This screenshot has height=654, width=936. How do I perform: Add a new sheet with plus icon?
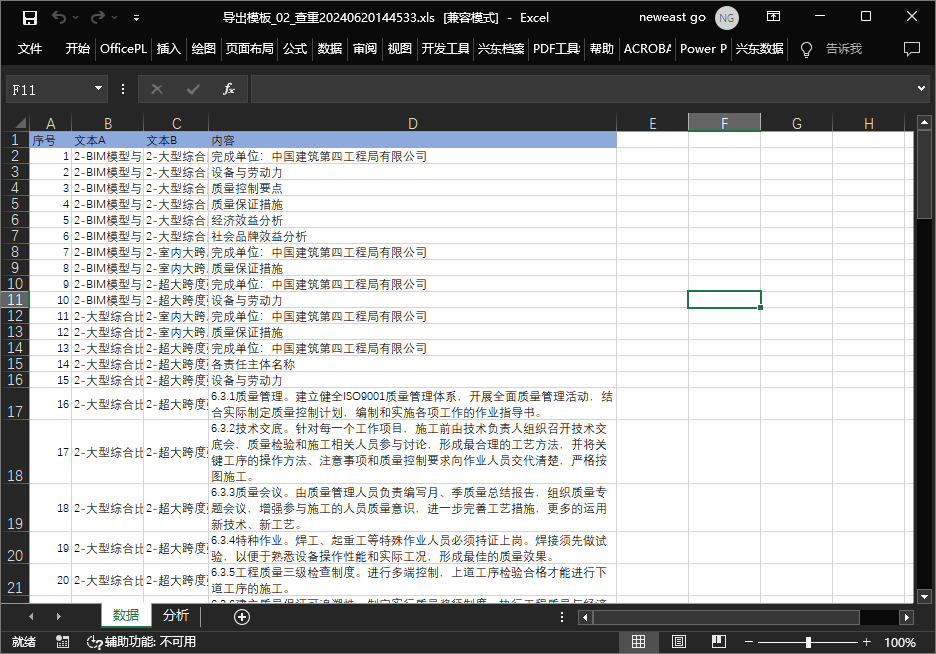point(241,616)
